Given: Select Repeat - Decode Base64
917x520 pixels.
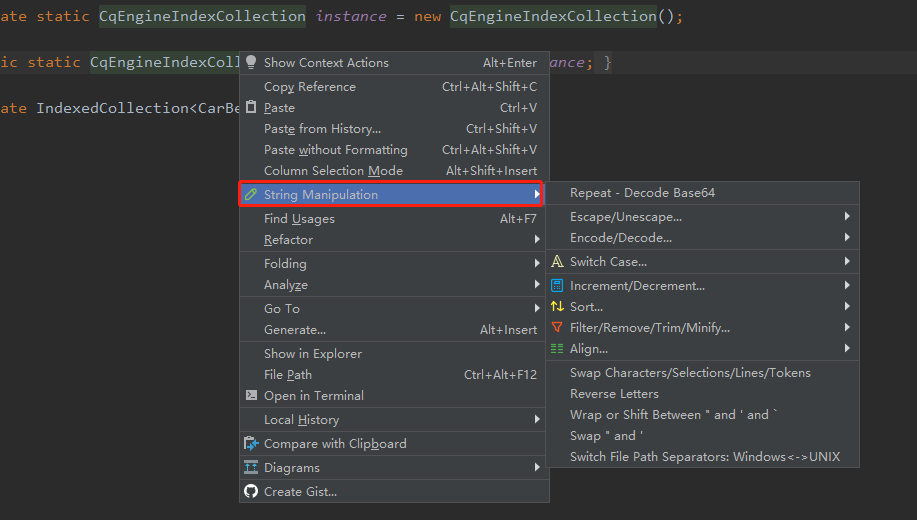Looking at the screenshot, I should pyautogui.click(x=642, y=192).
